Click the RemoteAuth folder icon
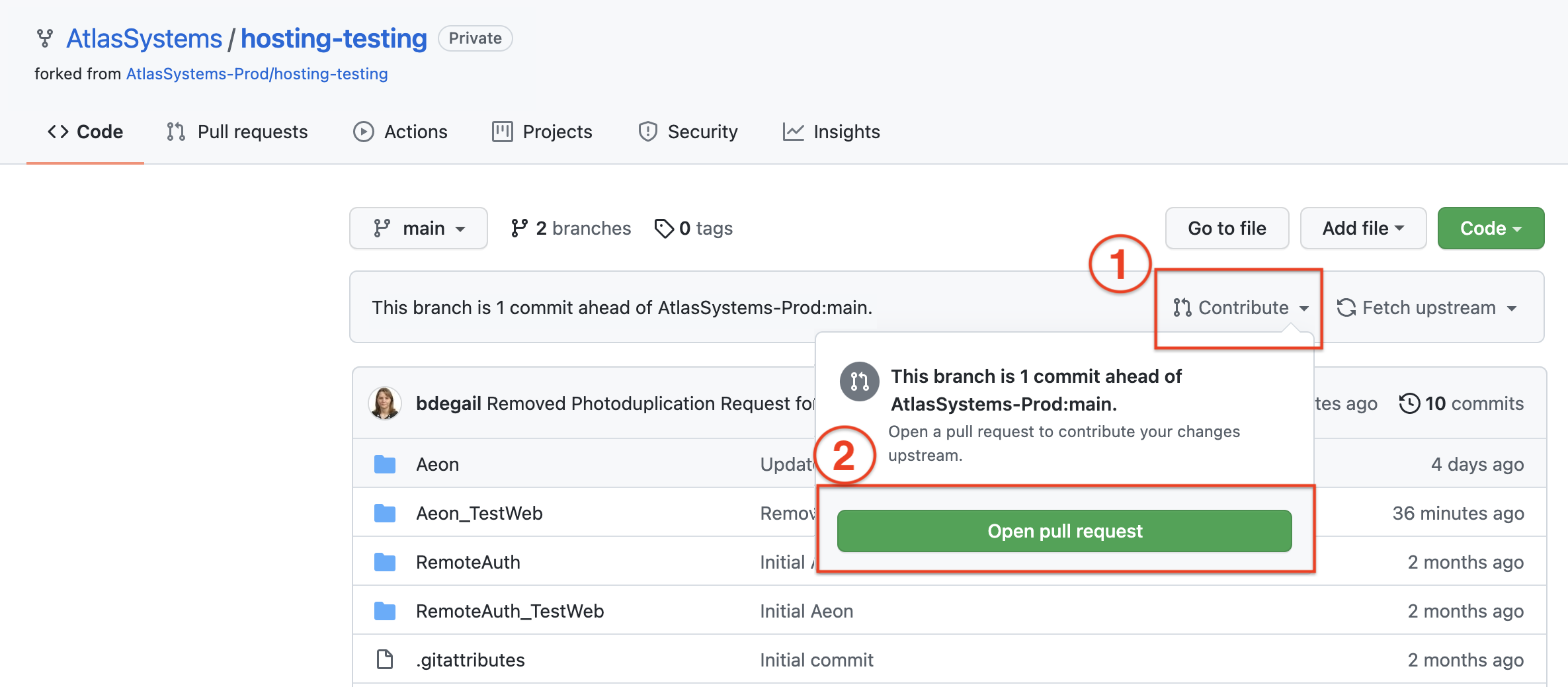Viewport: 1568px width, 687px height. coord(384,561)
